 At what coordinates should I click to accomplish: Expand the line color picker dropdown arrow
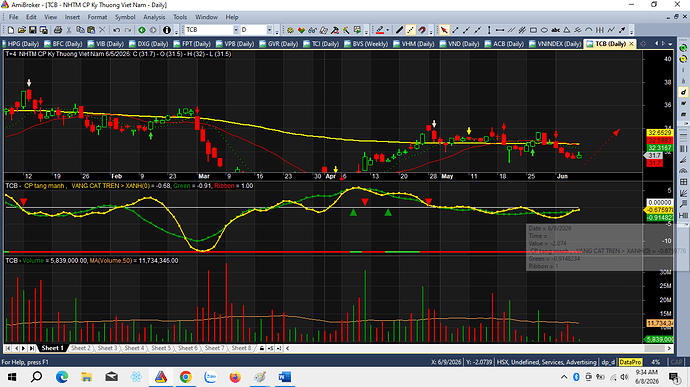(388, 30)
